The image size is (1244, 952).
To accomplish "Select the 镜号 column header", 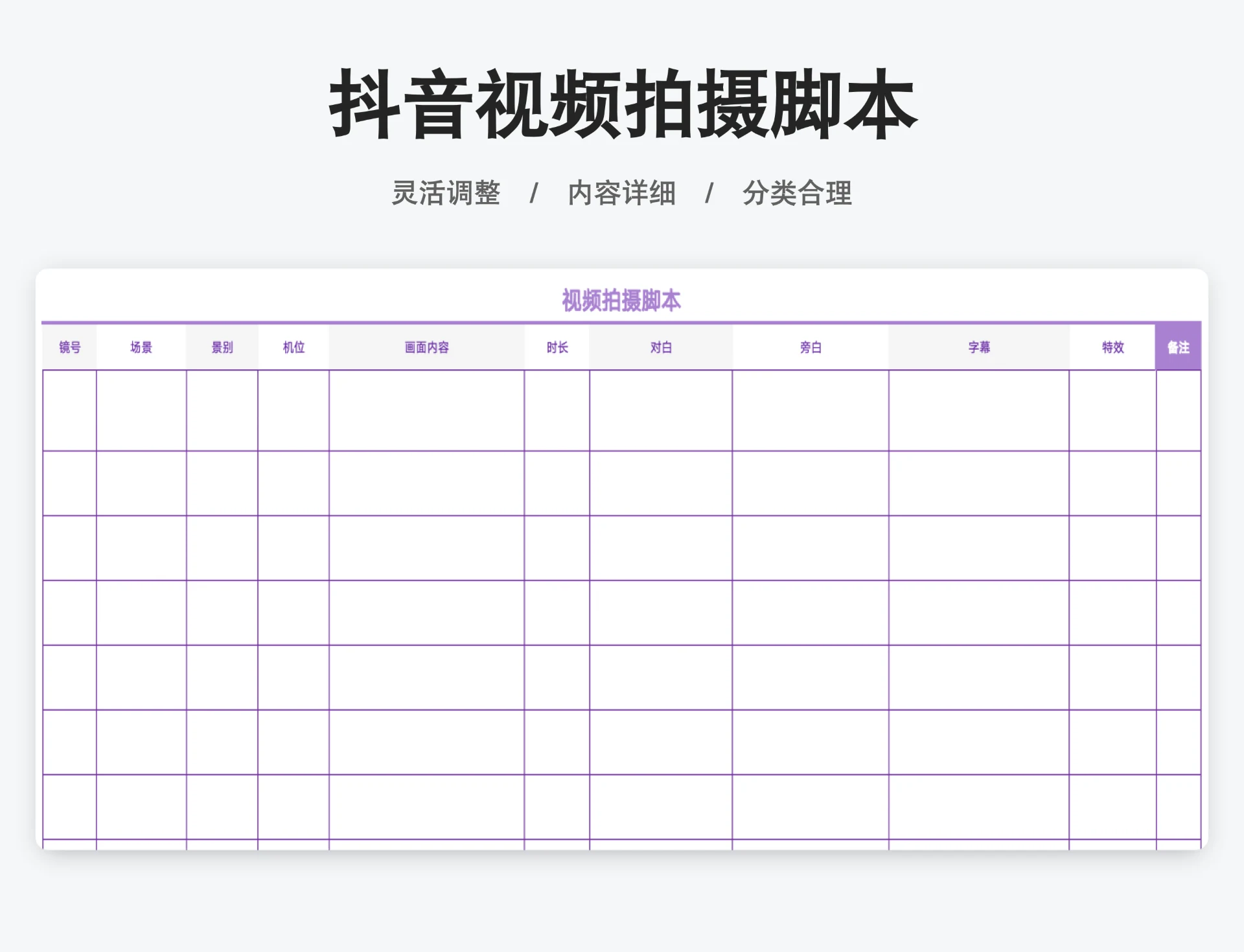I will point(69,347).
